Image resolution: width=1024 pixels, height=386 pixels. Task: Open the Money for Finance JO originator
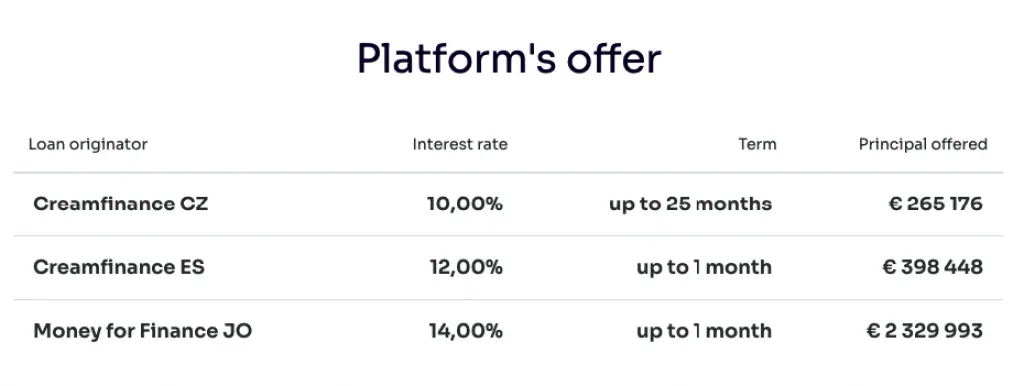tap(142, 331)
